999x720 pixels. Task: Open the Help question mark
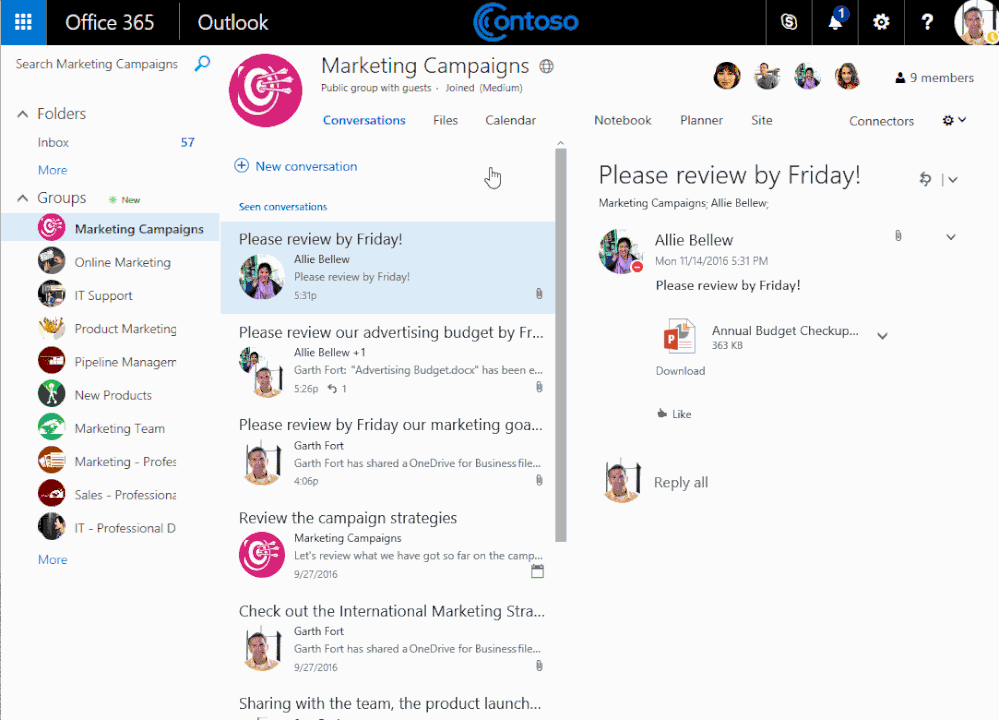(927, 22)
